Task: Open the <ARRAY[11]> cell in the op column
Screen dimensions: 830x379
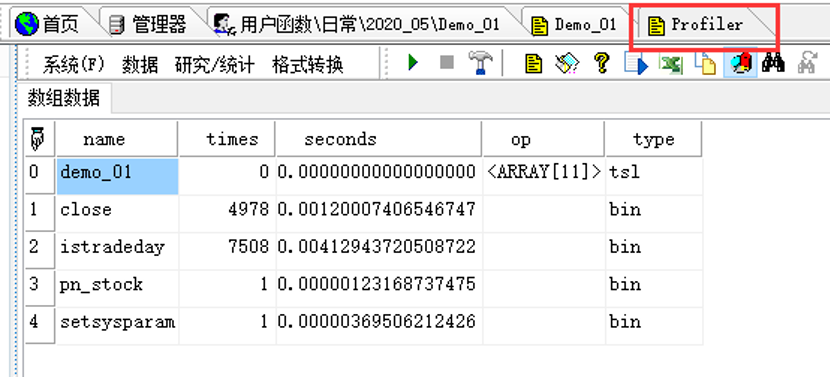Action: pyautogui.click(x=544, y=172)
